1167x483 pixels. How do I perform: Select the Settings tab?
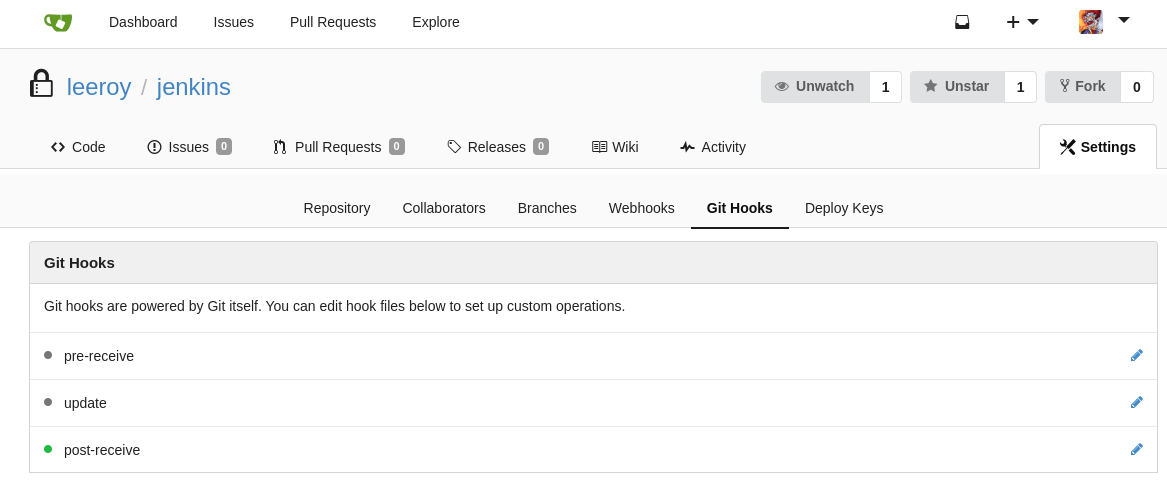[1098, 147]
